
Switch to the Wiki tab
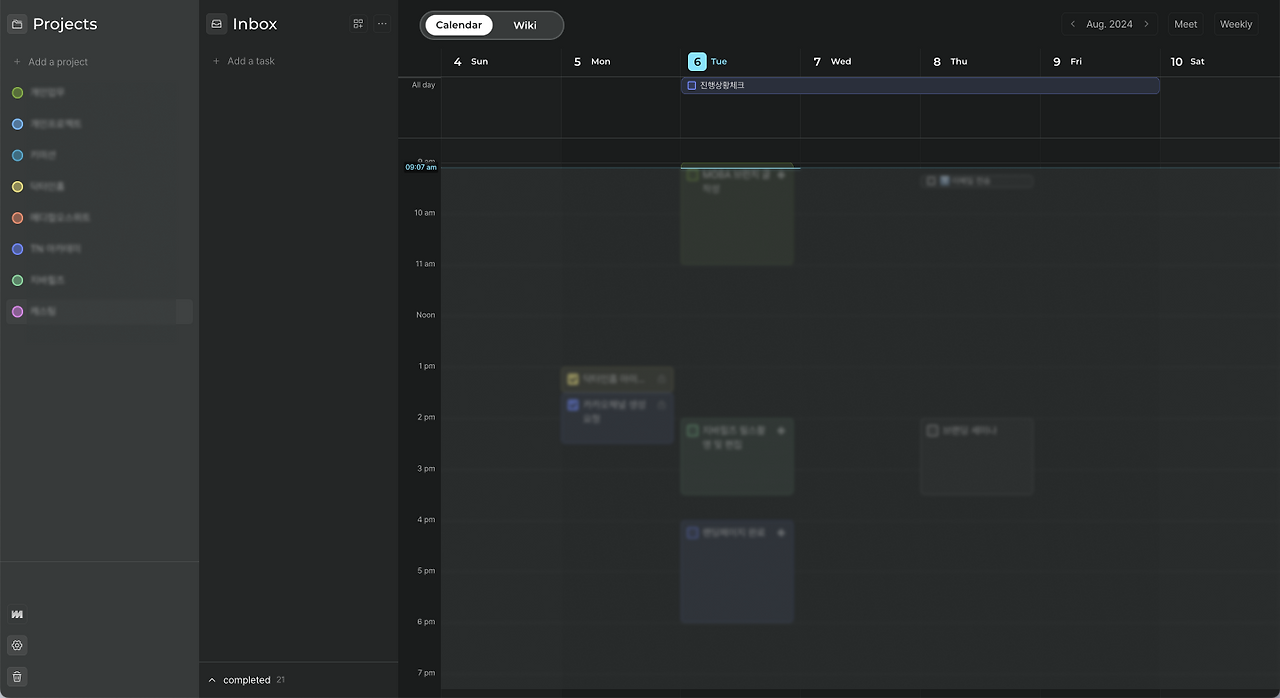tap(525, 25)
